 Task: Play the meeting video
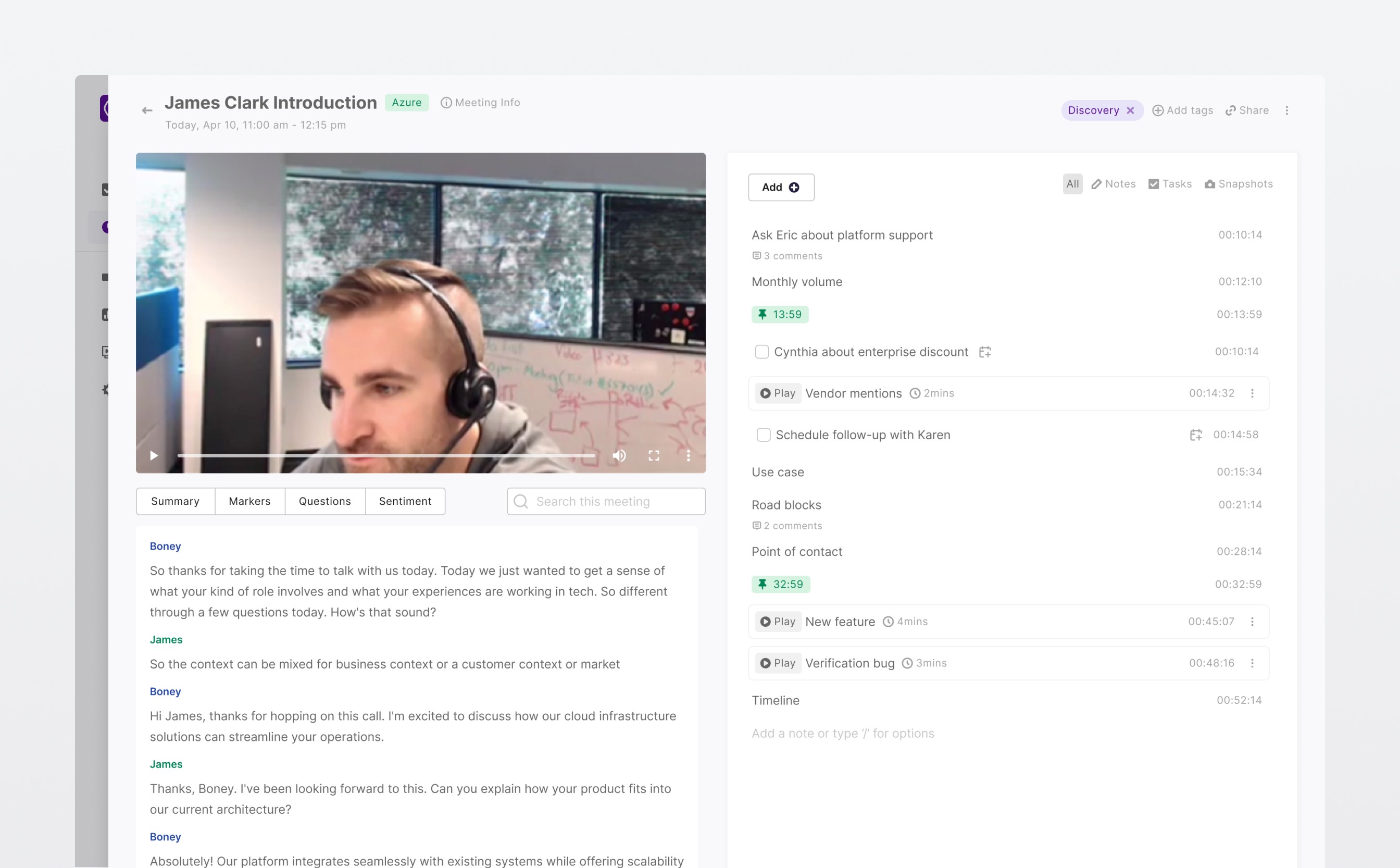click(154, 455)
